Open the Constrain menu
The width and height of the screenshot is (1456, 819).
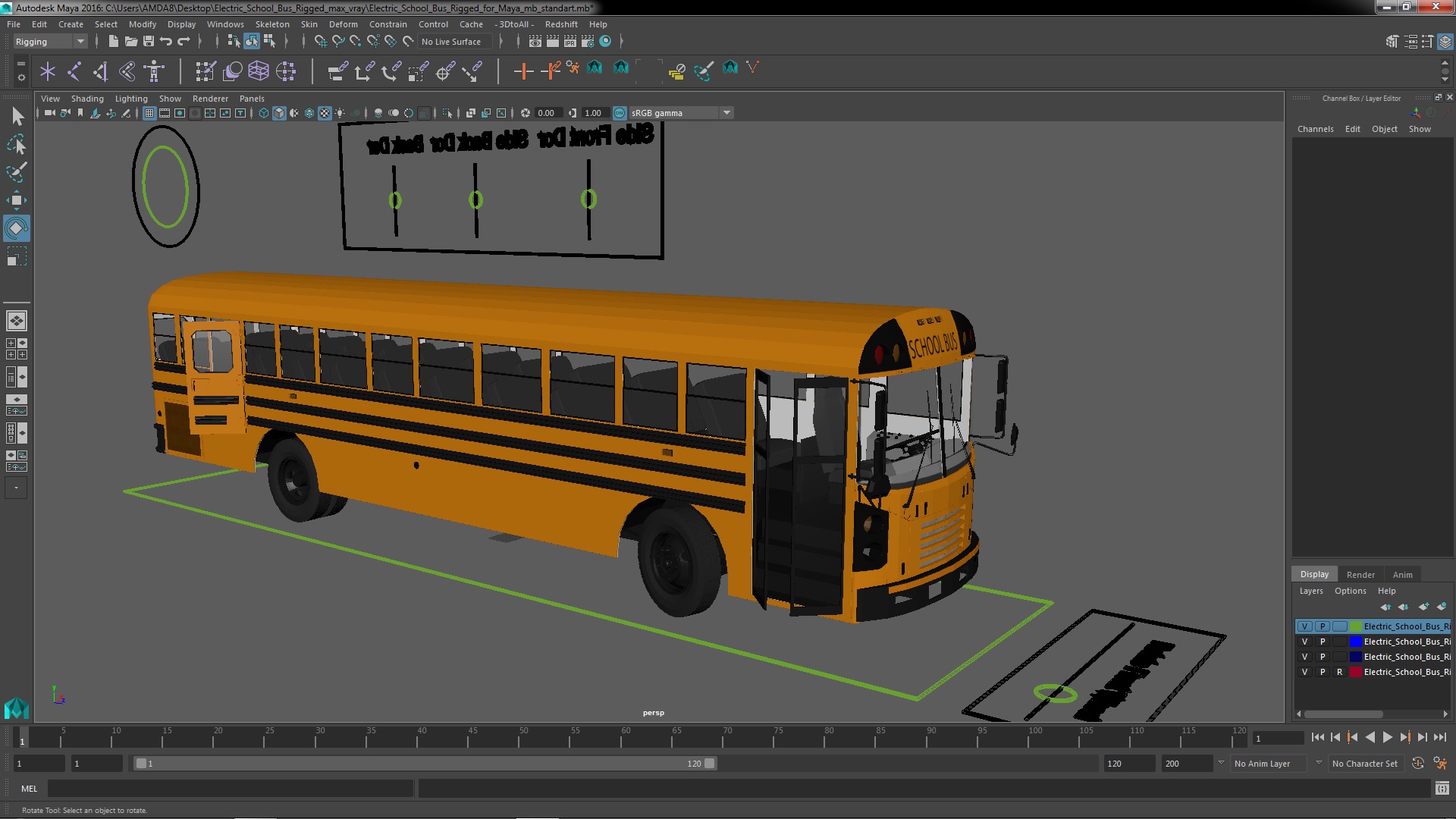[388, 24]
